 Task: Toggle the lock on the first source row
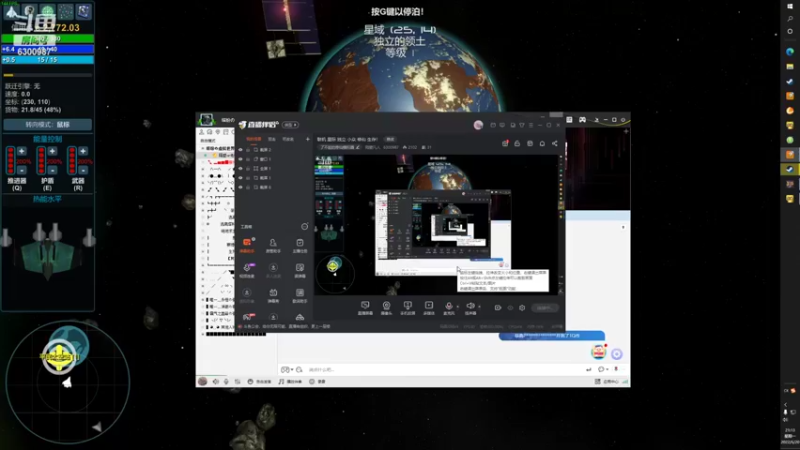(248, 150)
